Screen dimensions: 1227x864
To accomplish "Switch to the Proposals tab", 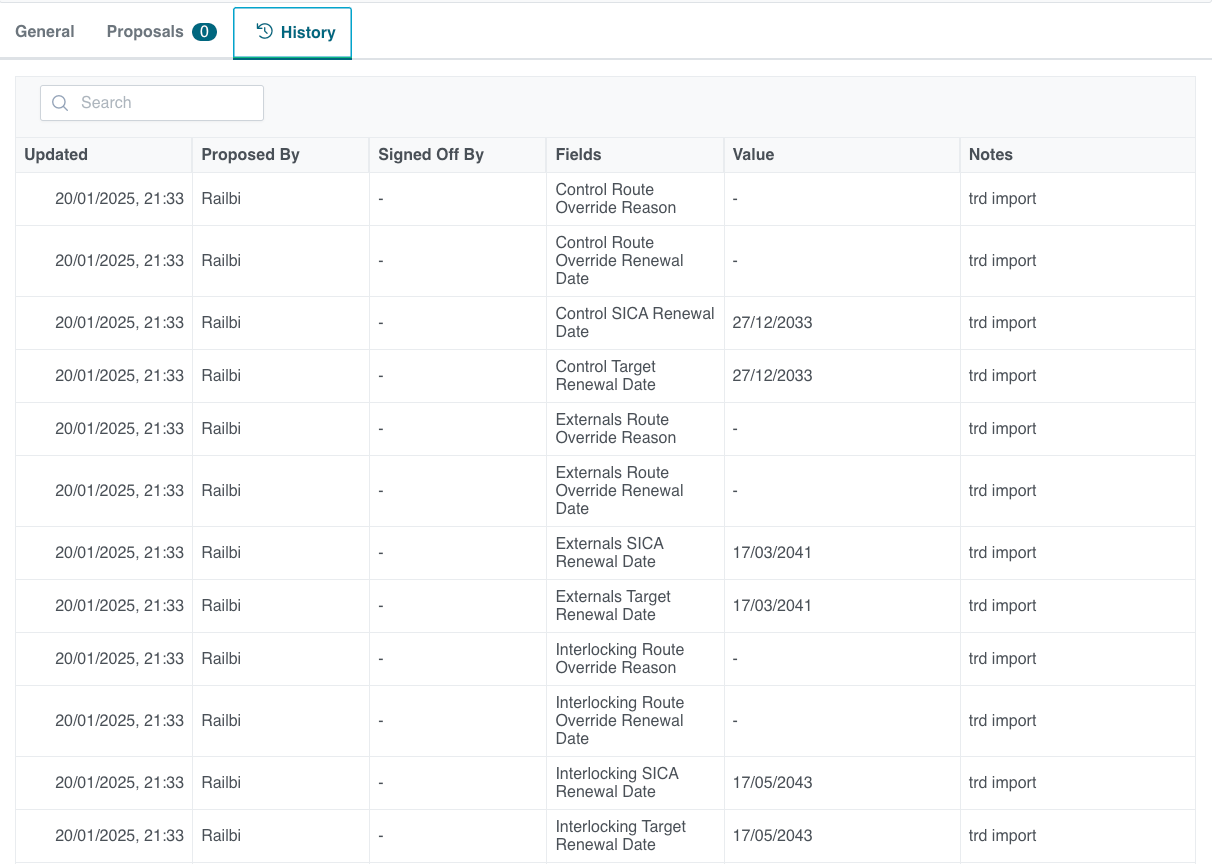I will [x=145, y=32].
